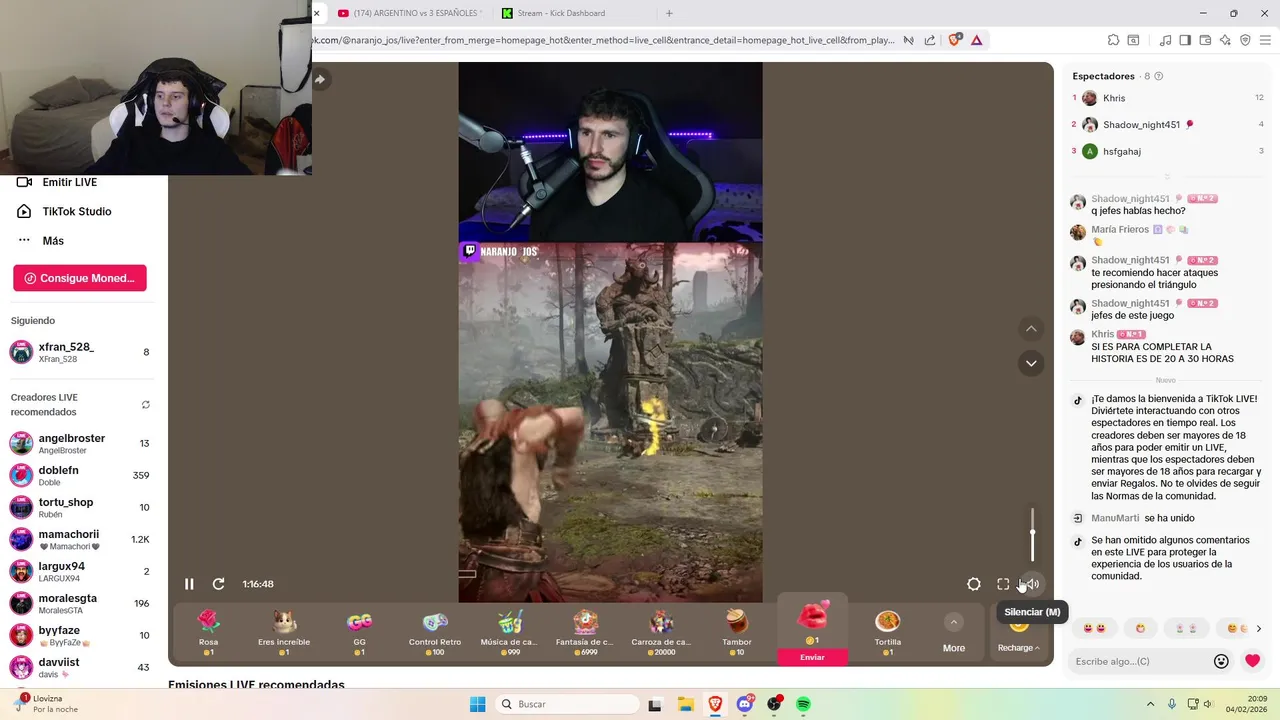
Task: Pause the live stream playback
Action: pos(189,584)
